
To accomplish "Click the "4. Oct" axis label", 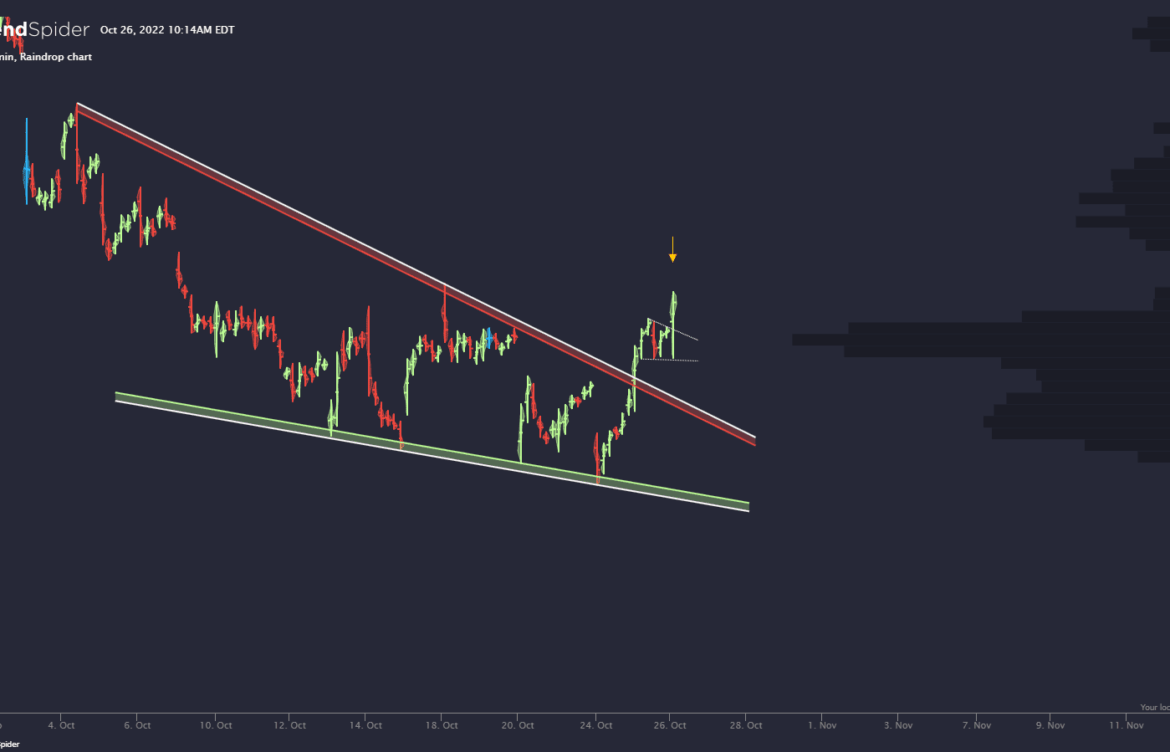I will 62,724.
